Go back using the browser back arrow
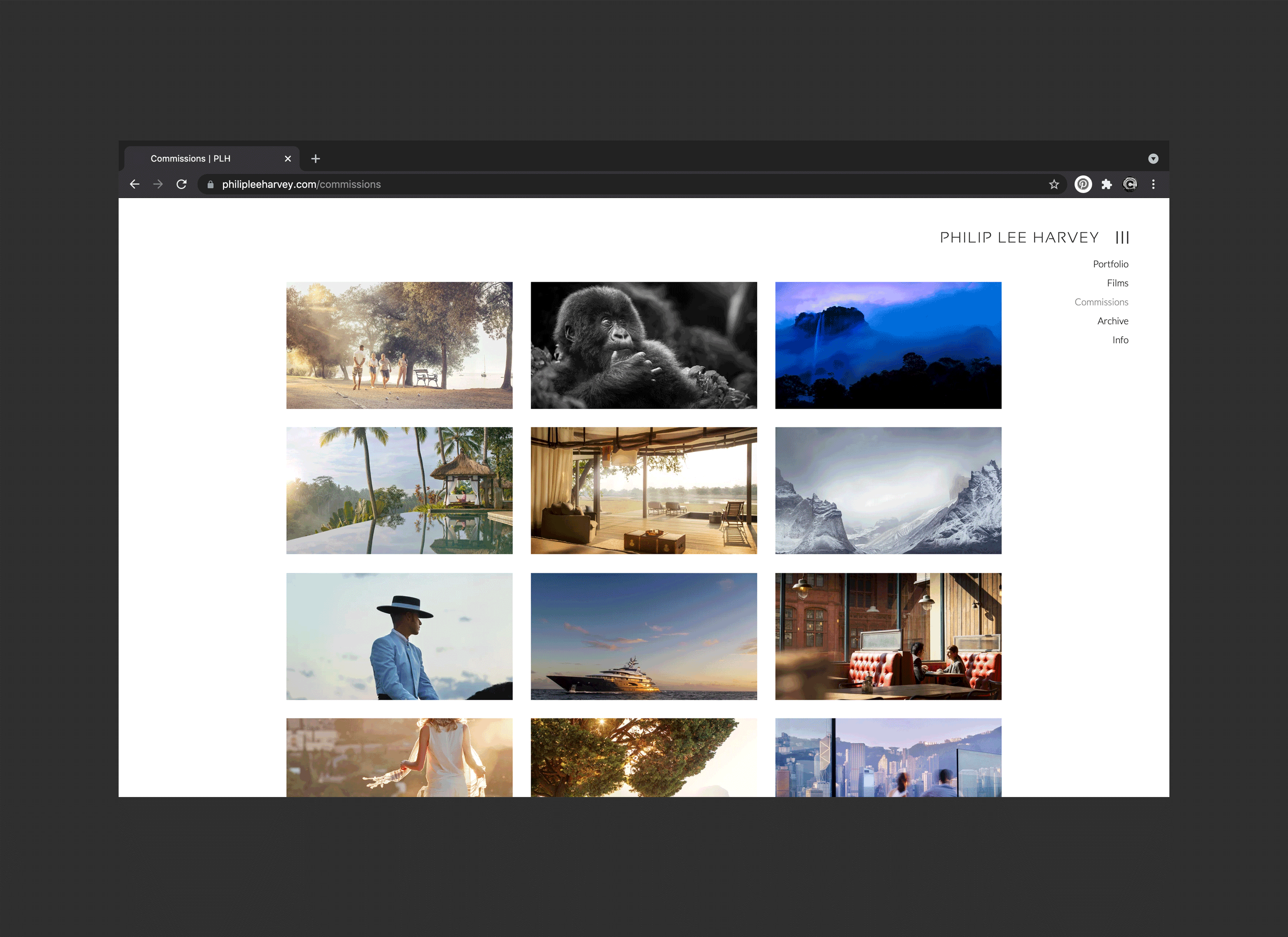Screen dimensions: 1288x937 pos(134,184)
